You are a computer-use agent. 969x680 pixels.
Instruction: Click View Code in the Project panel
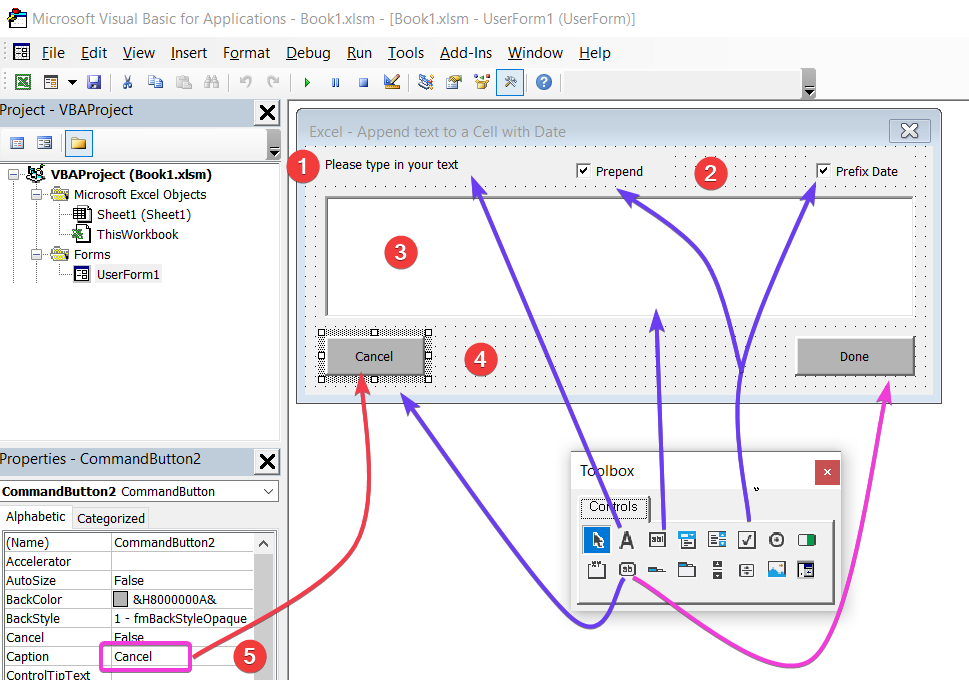(17, 143)
